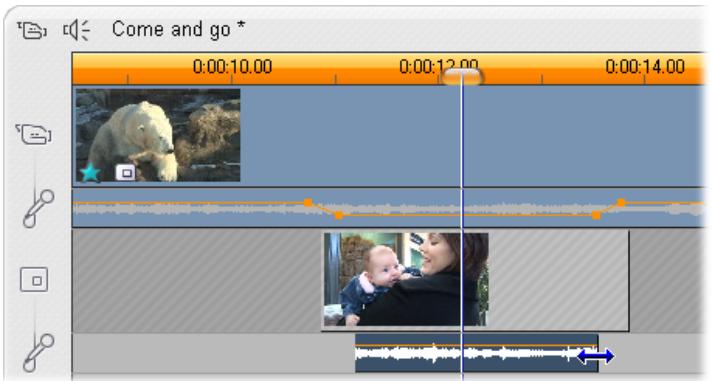Click the original audio track icon
Viewport: 712px width, 381px height.
click(x=38, y=208)
